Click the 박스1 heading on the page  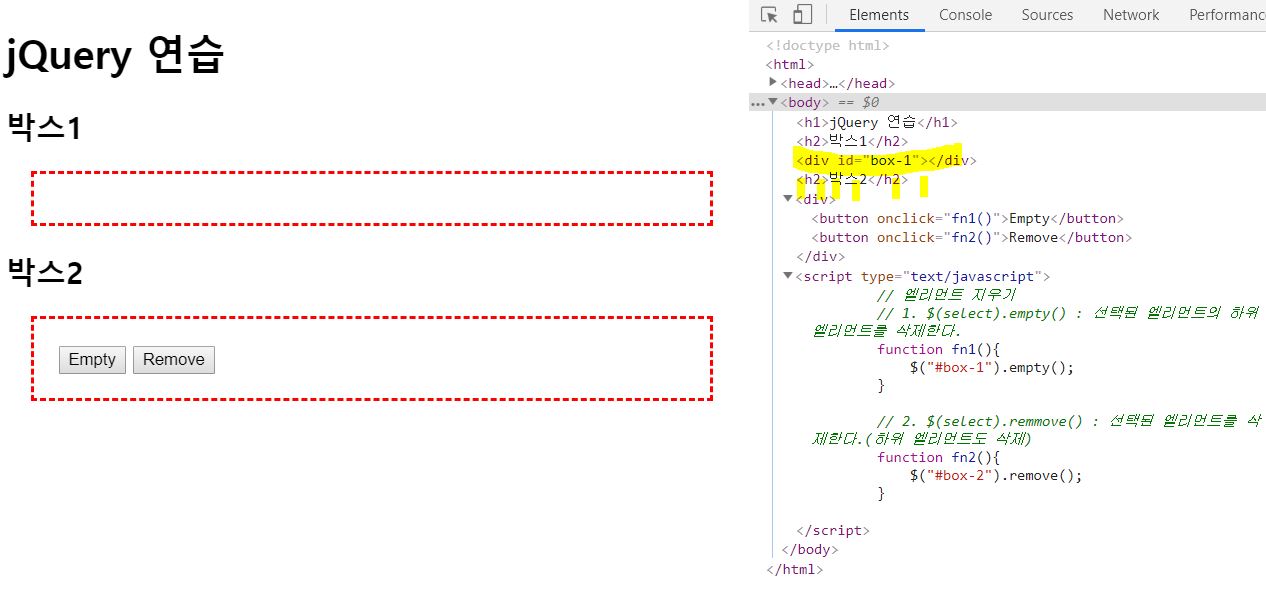click(x=44, y=128)
